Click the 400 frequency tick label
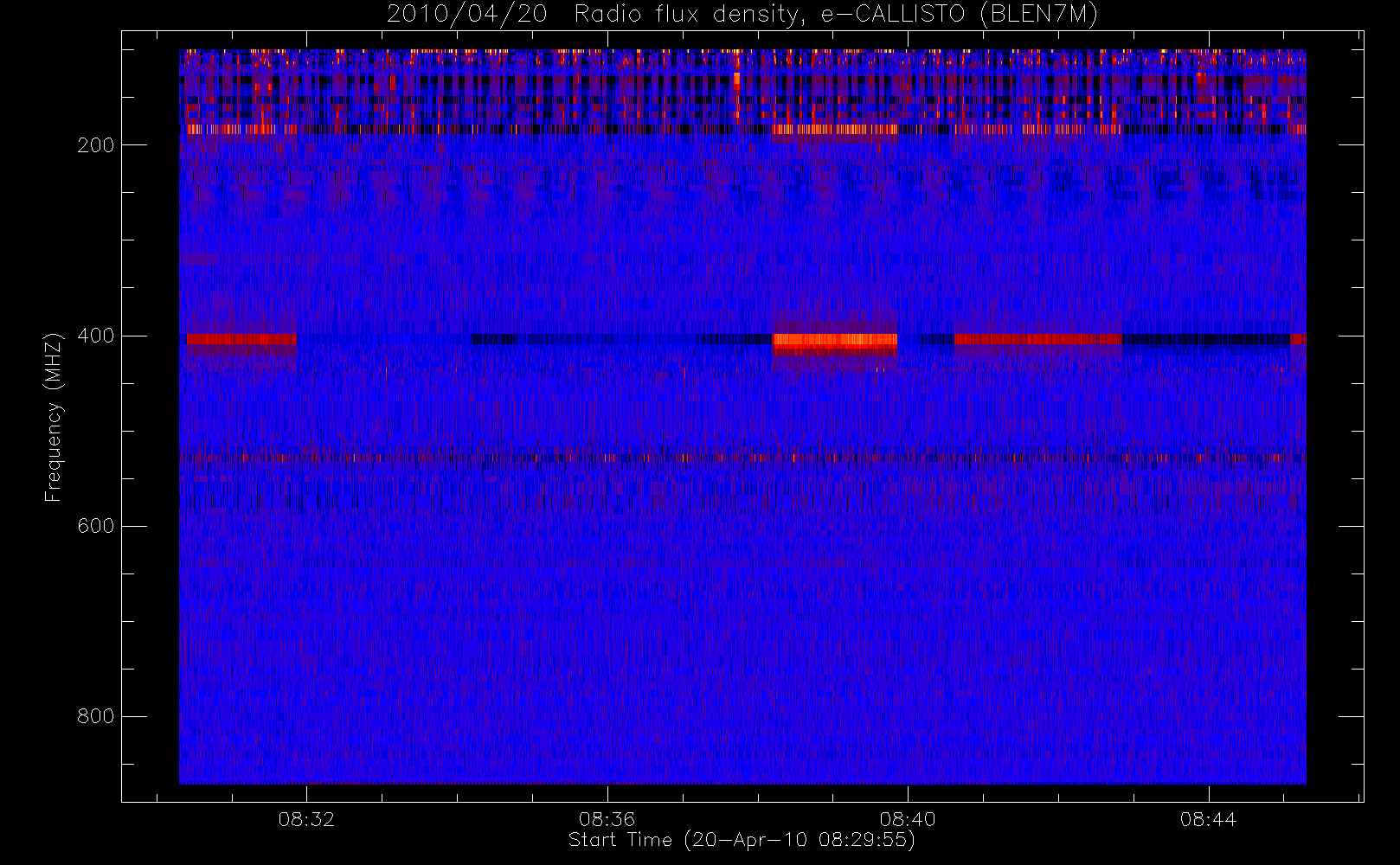The width and height of the screenshot is (1400, 865). pos(95,336)
